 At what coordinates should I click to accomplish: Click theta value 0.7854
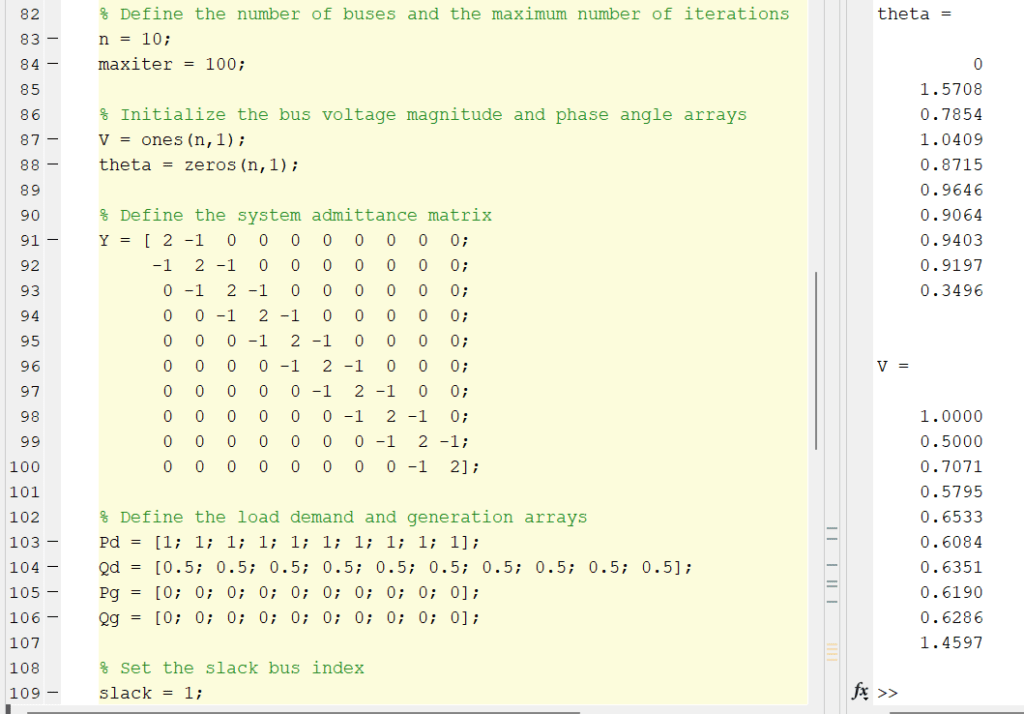click(x=951, y=114)
